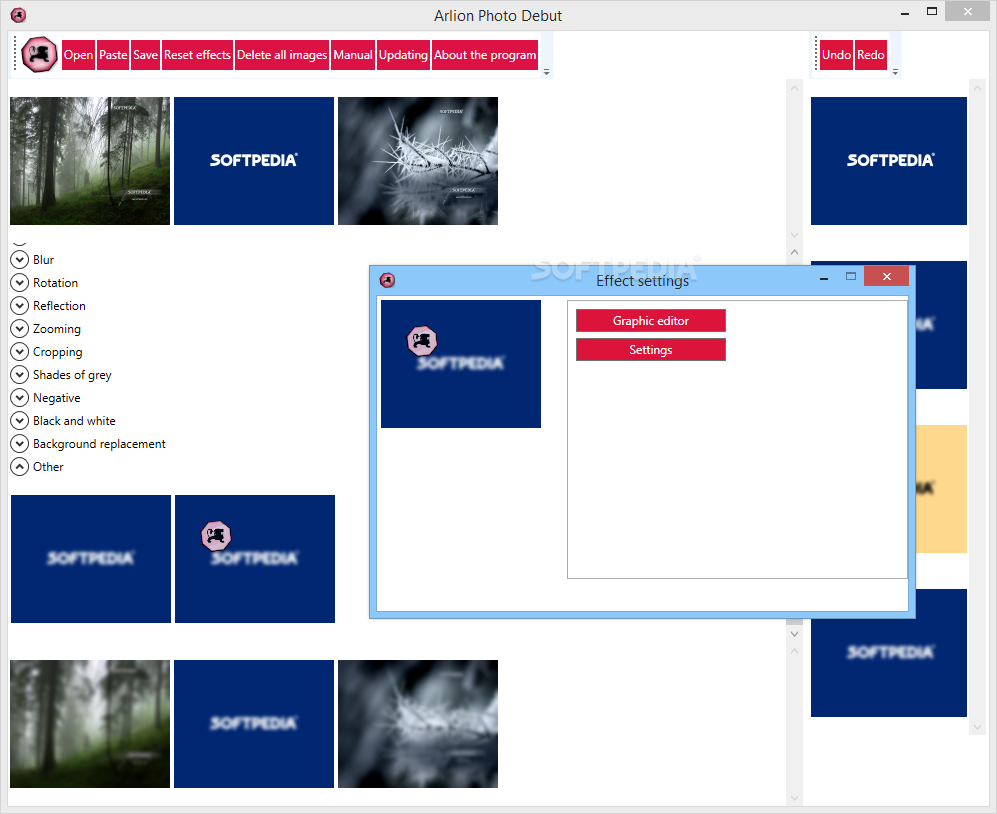Click the Redo button
This screenshot has height=814, width=997.
pyautogui.click(x=870, y=55)
